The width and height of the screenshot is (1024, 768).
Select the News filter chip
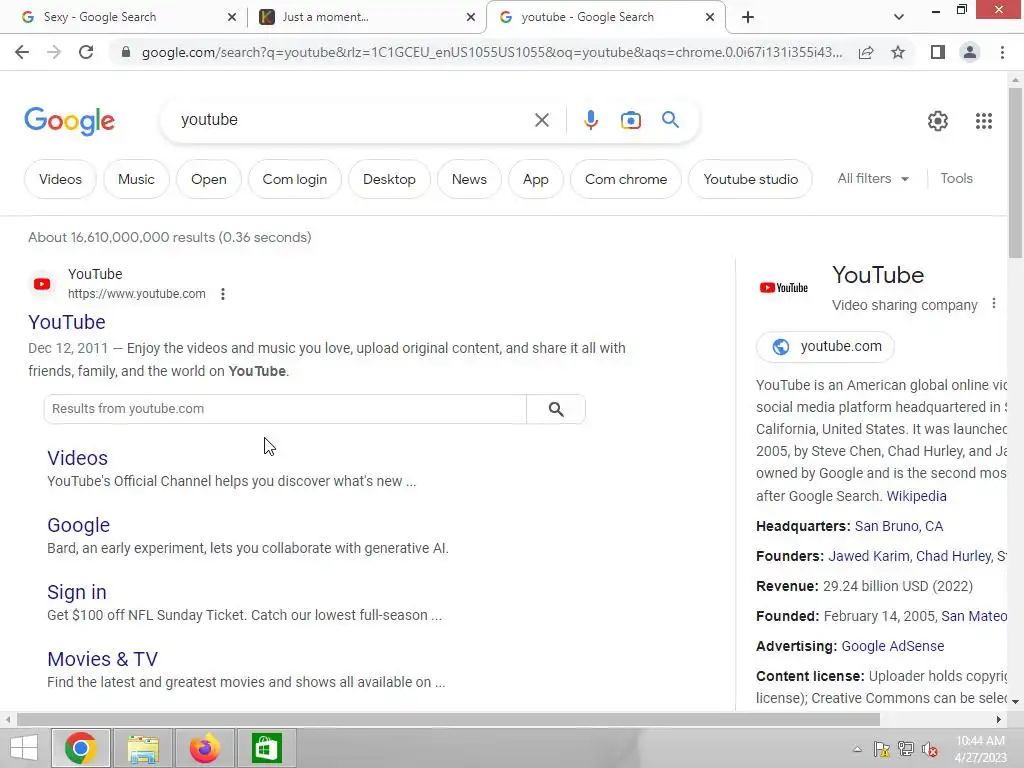click(x=469, y=179)
